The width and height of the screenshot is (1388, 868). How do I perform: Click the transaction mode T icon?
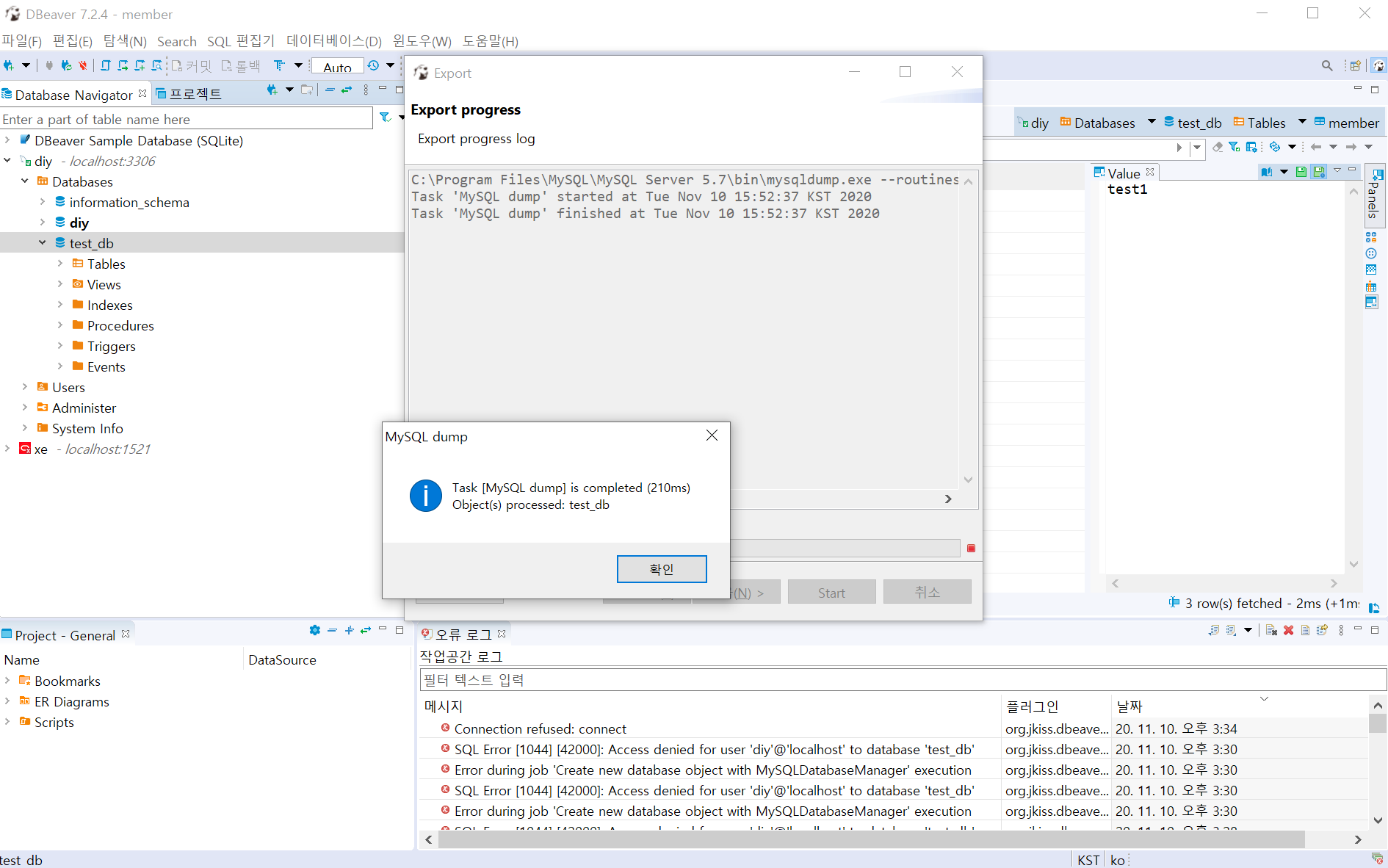(279, 65)
